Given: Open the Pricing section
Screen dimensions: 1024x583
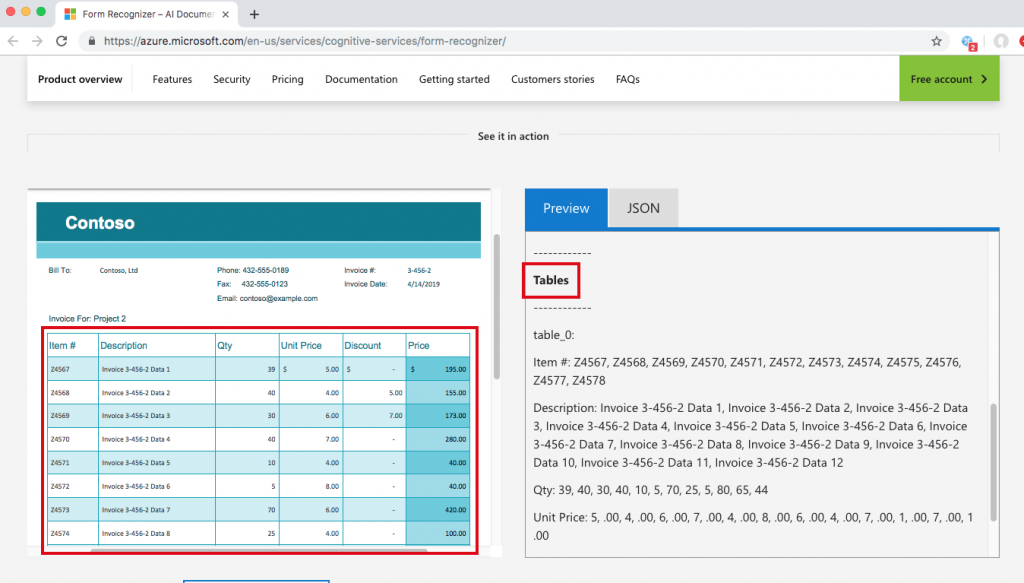Looking at the screenshot, I should (x=287, y=79).
